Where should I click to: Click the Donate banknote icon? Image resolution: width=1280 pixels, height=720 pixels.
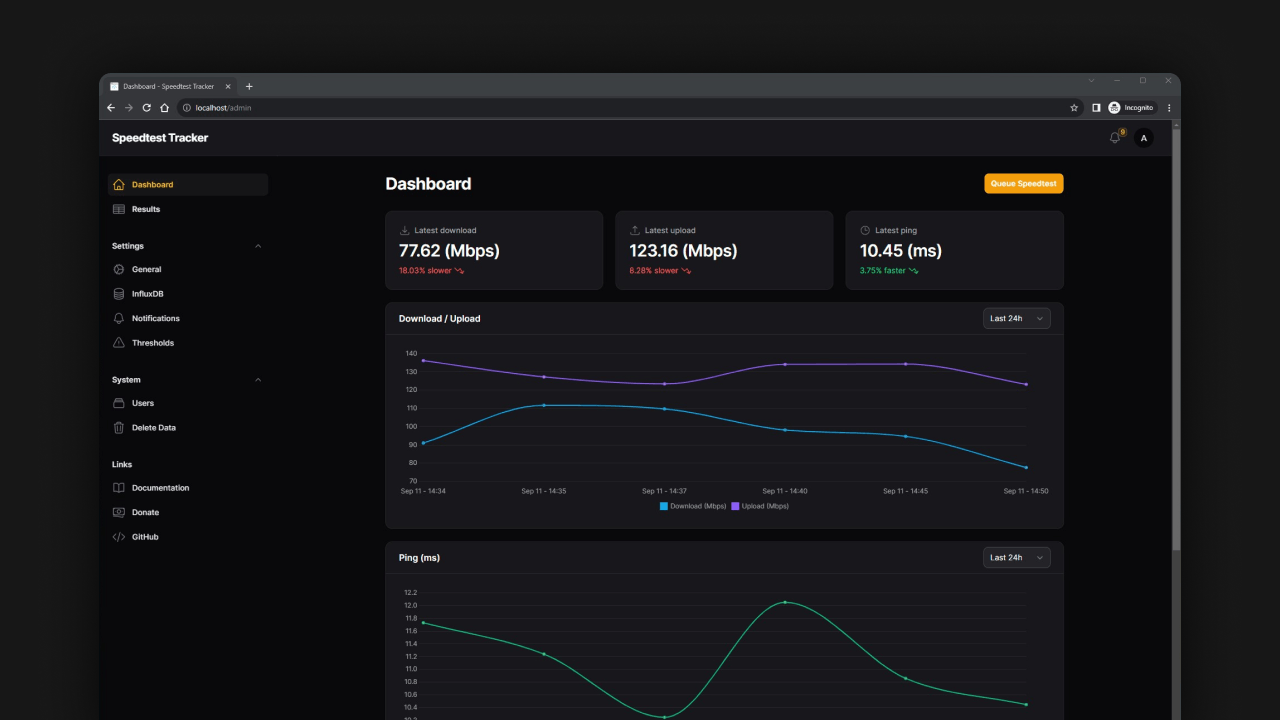coord(119,512)
